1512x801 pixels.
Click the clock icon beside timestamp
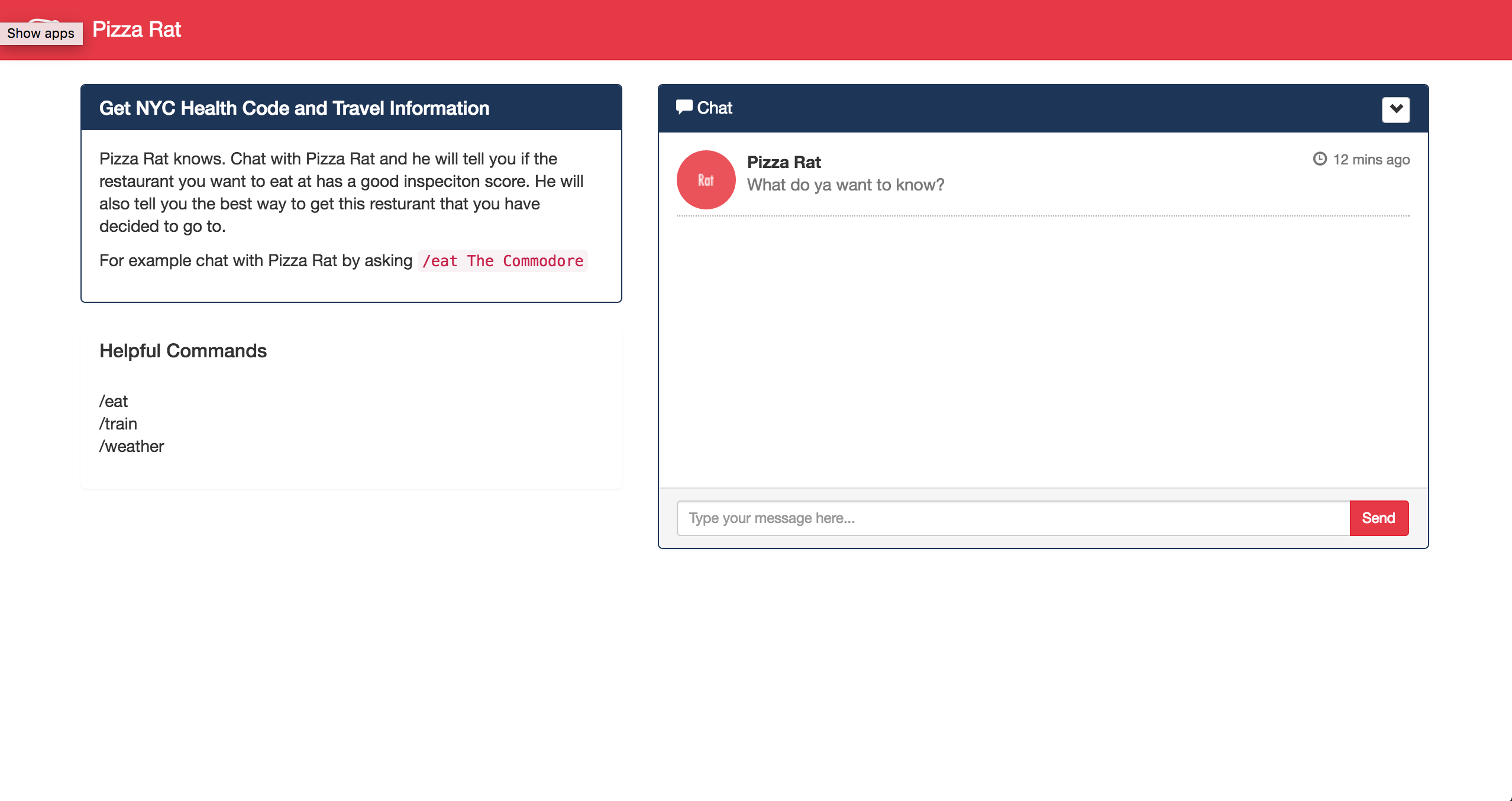tap(1319, 159)
